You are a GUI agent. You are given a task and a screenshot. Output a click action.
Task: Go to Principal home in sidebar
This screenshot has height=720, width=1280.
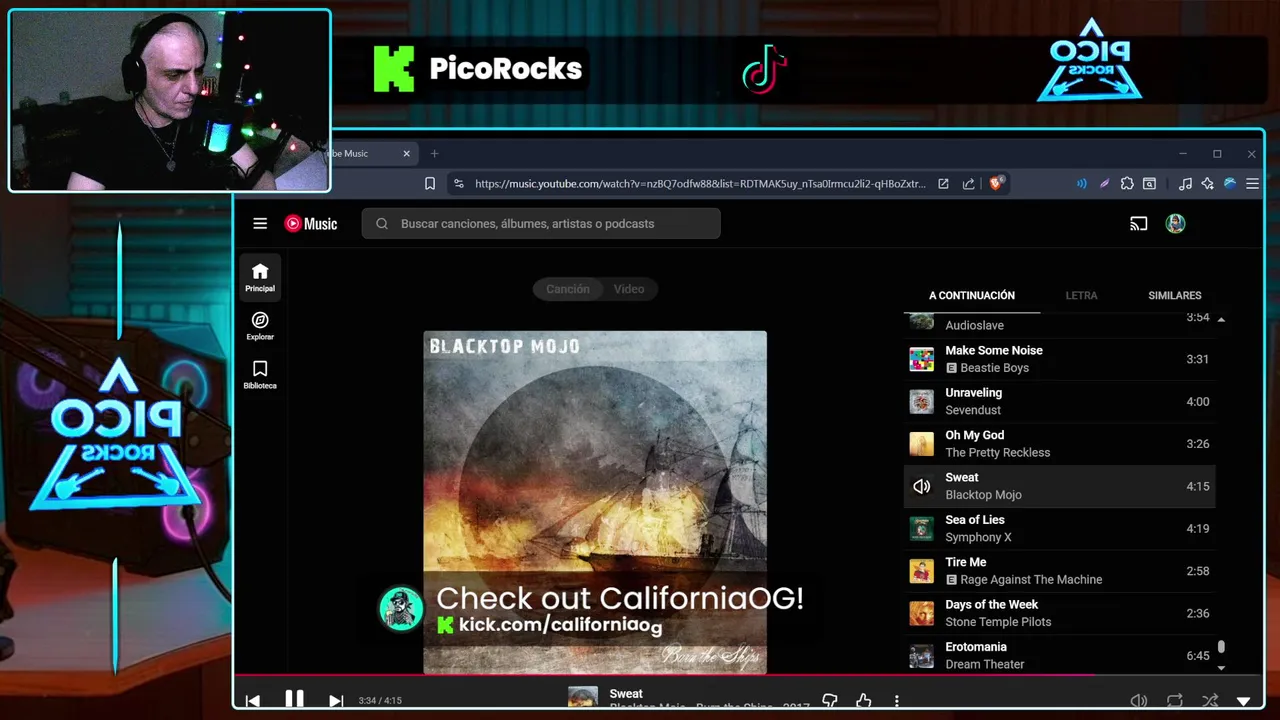pyautogui.click(x=260, y=277)
